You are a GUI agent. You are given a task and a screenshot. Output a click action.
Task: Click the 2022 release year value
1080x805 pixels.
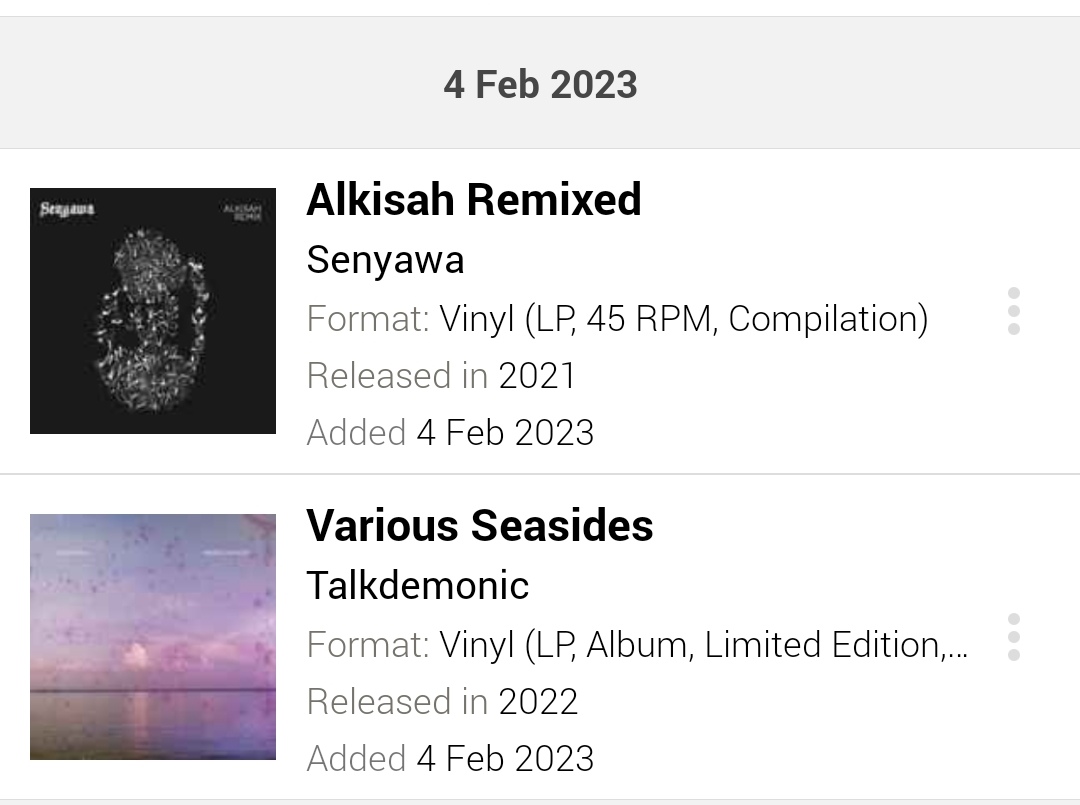[538, 702]
